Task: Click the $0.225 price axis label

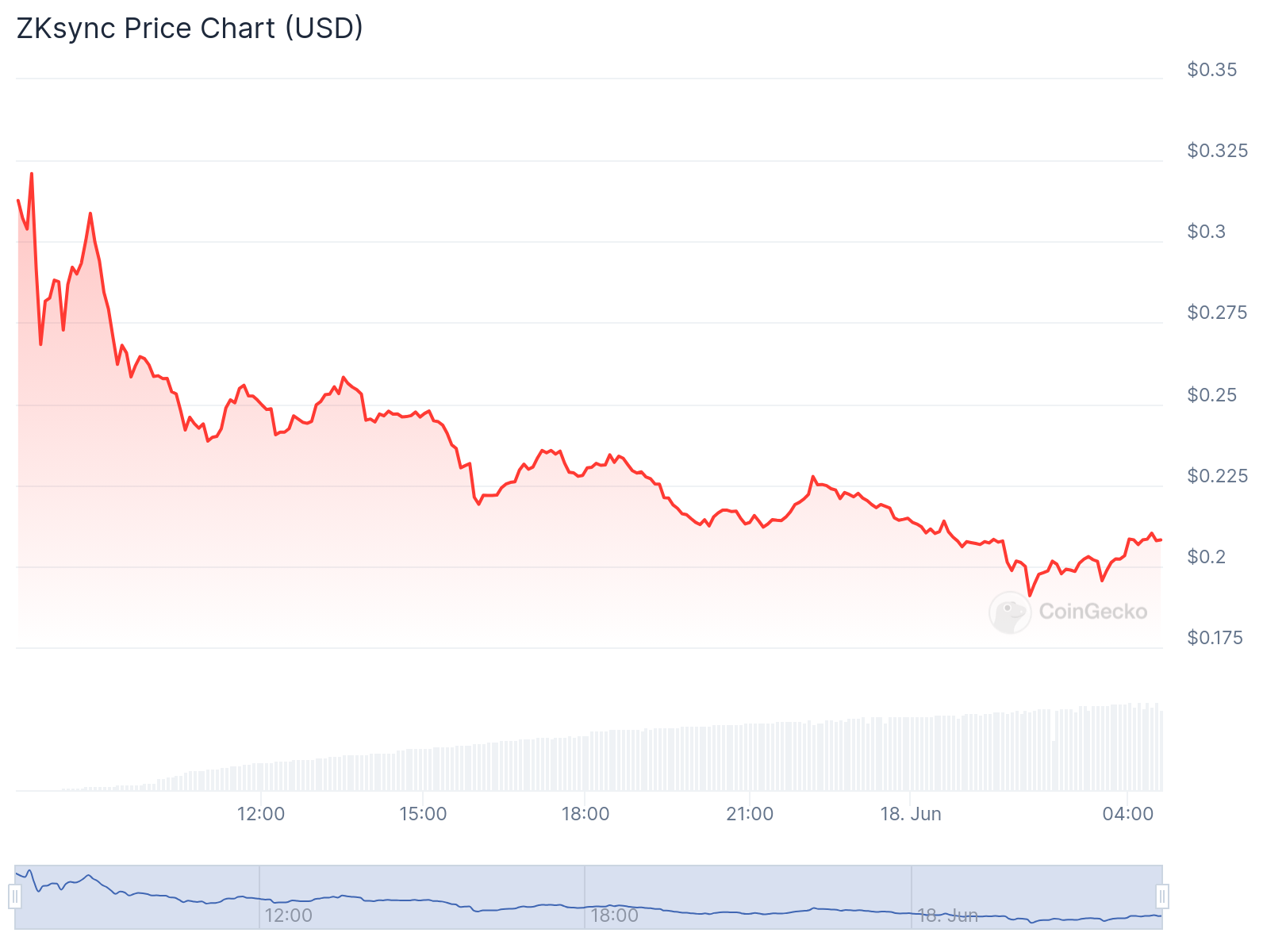Action: pos(1217,476)
